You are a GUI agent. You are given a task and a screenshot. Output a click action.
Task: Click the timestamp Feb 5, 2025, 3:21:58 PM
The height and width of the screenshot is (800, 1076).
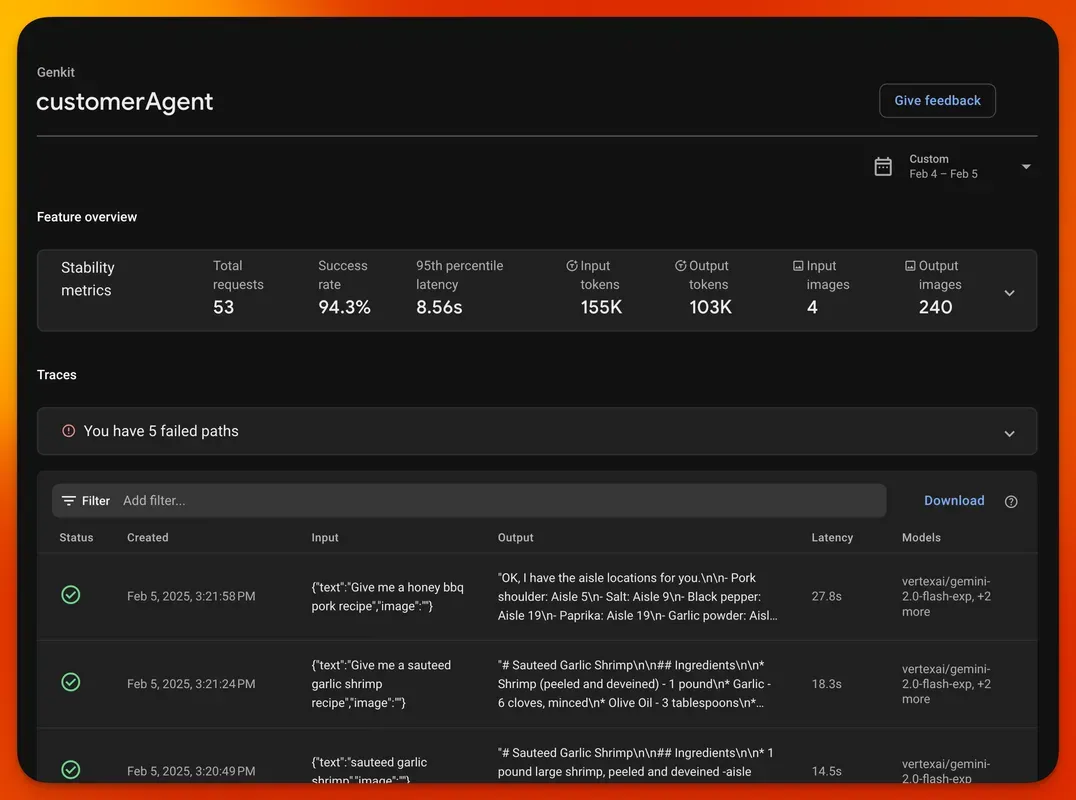tap(191, 596)
